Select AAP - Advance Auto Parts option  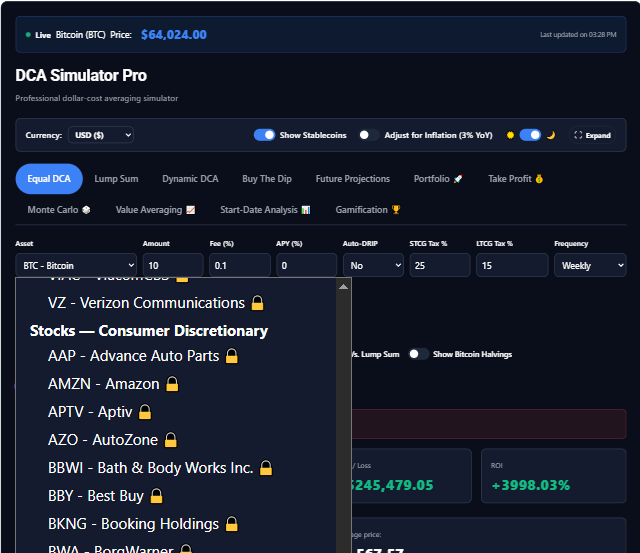pos(176,356)
